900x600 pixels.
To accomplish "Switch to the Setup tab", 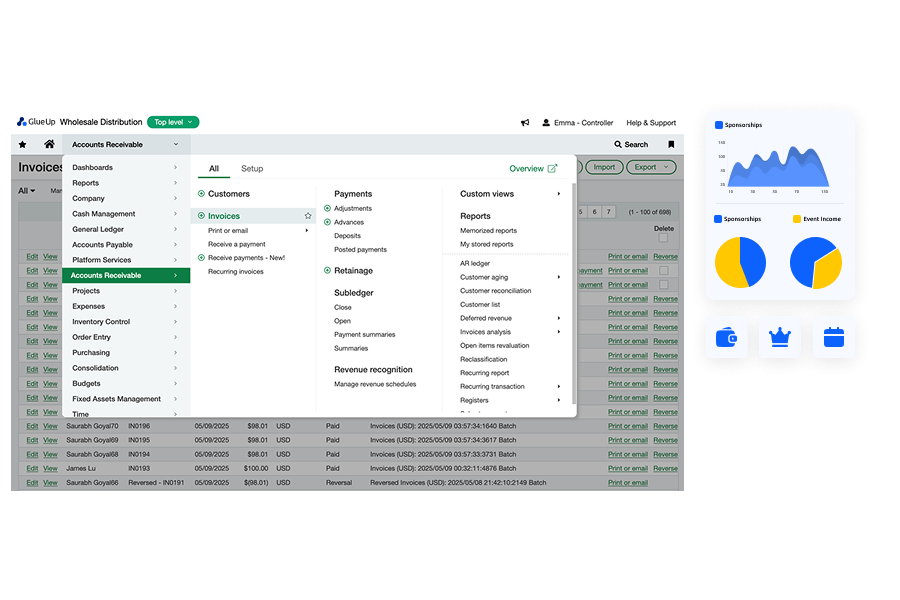I will point(251,169).
